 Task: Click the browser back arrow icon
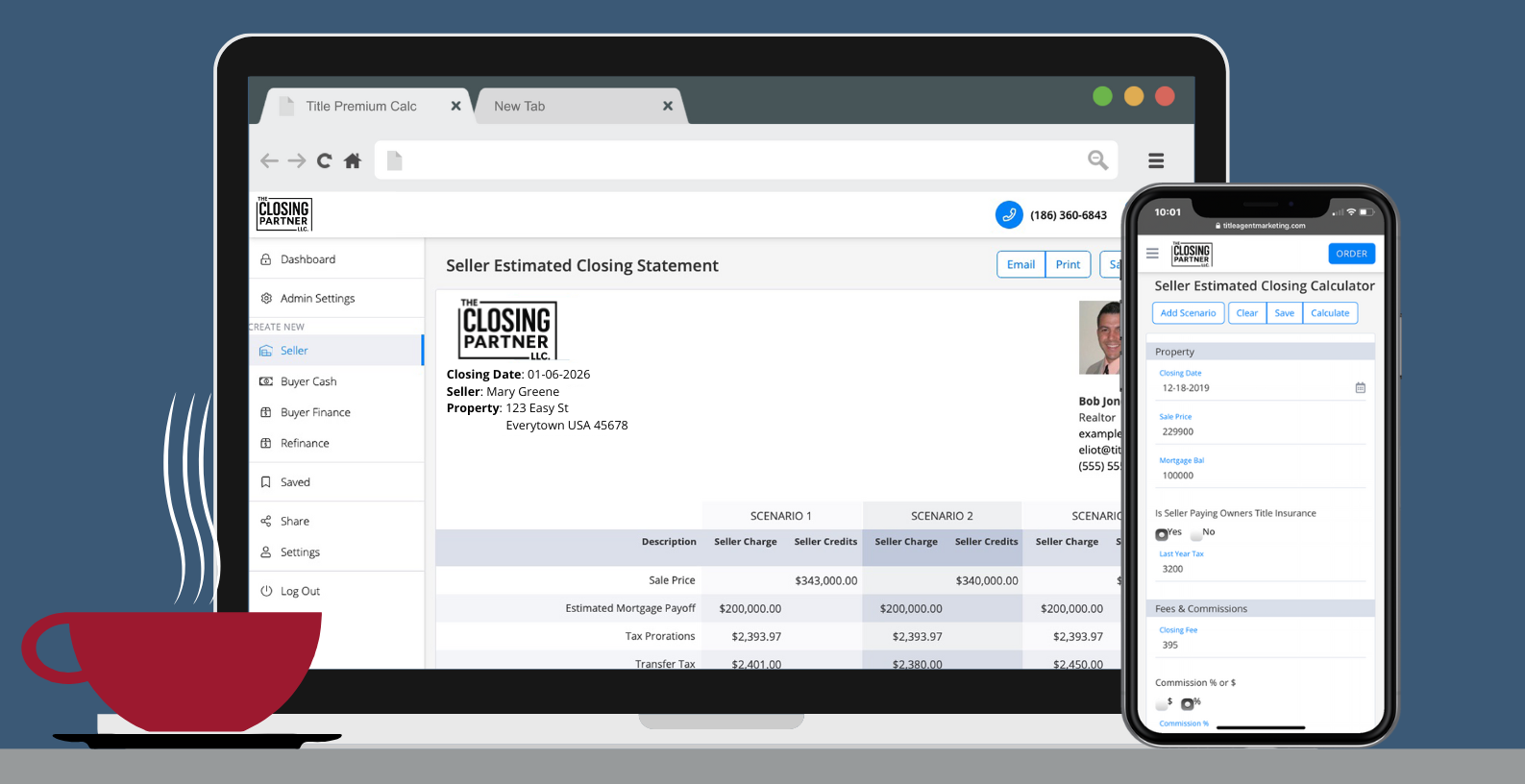pos(269,161)
